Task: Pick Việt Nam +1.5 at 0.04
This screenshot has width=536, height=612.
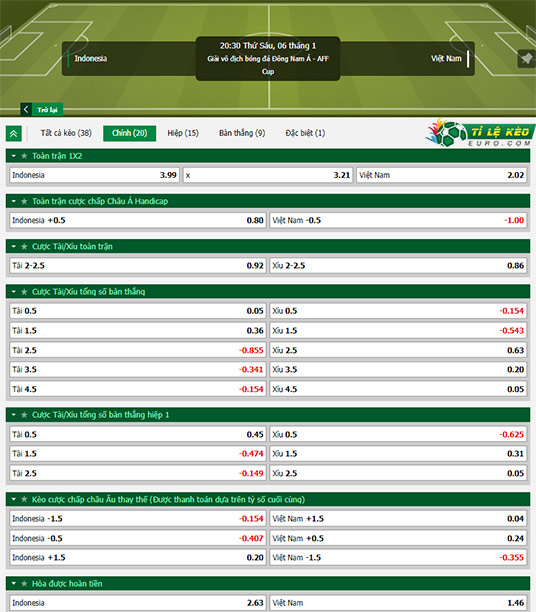Action: point(398,519)
